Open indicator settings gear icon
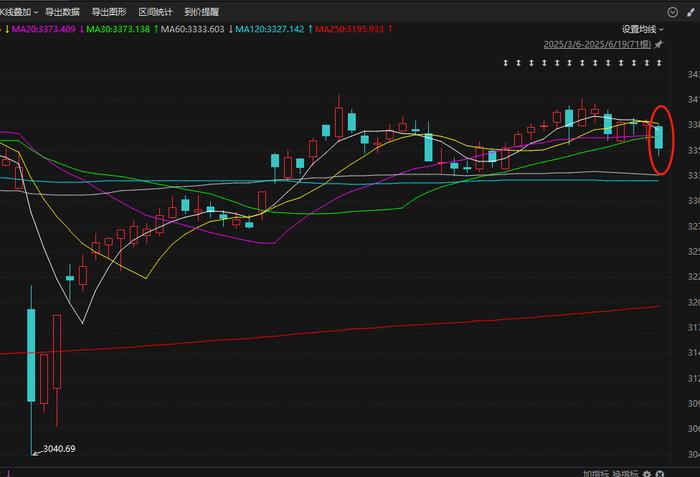 tap(646, 471)
